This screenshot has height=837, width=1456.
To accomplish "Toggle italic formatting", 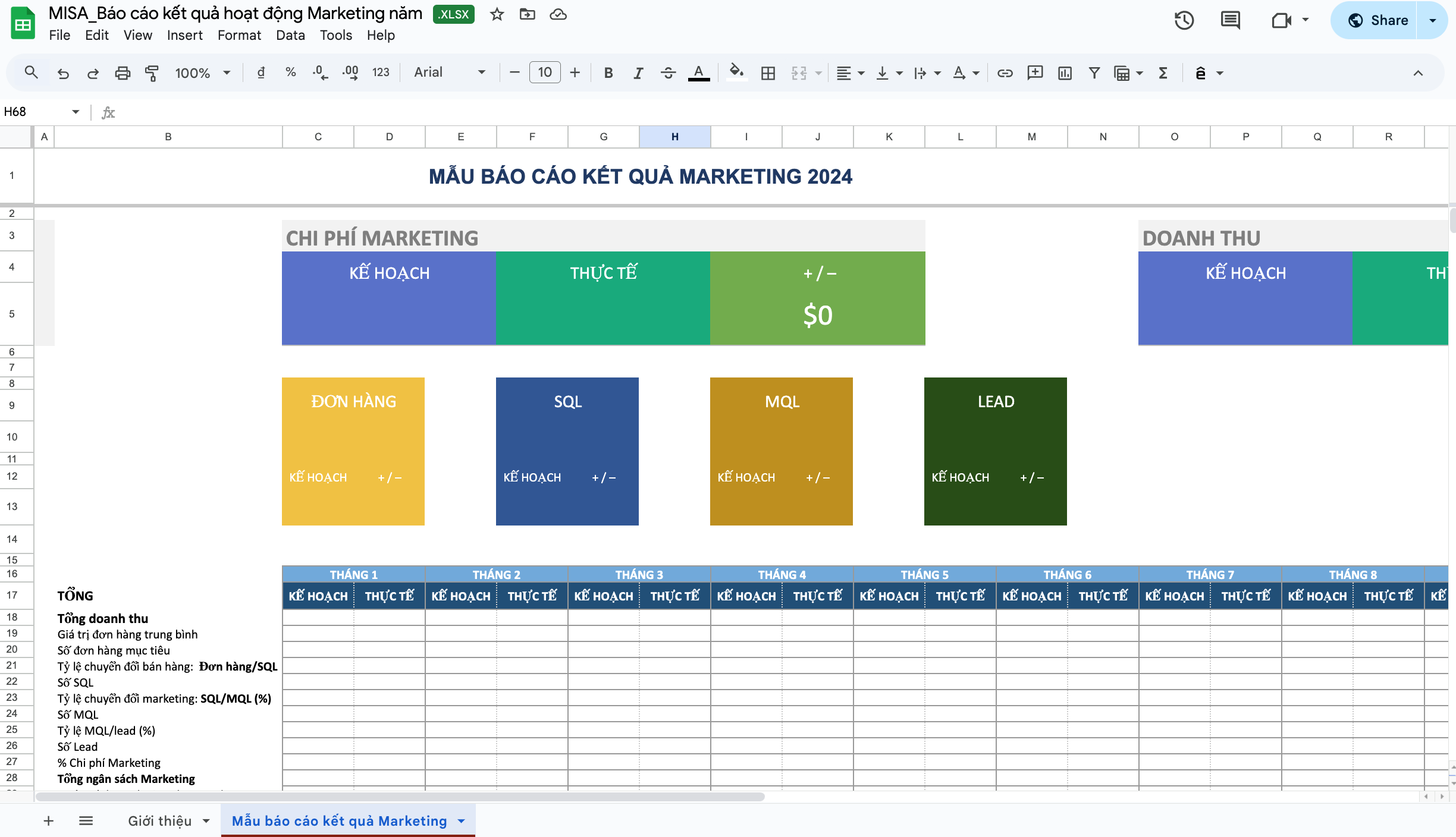I will 638,73.
